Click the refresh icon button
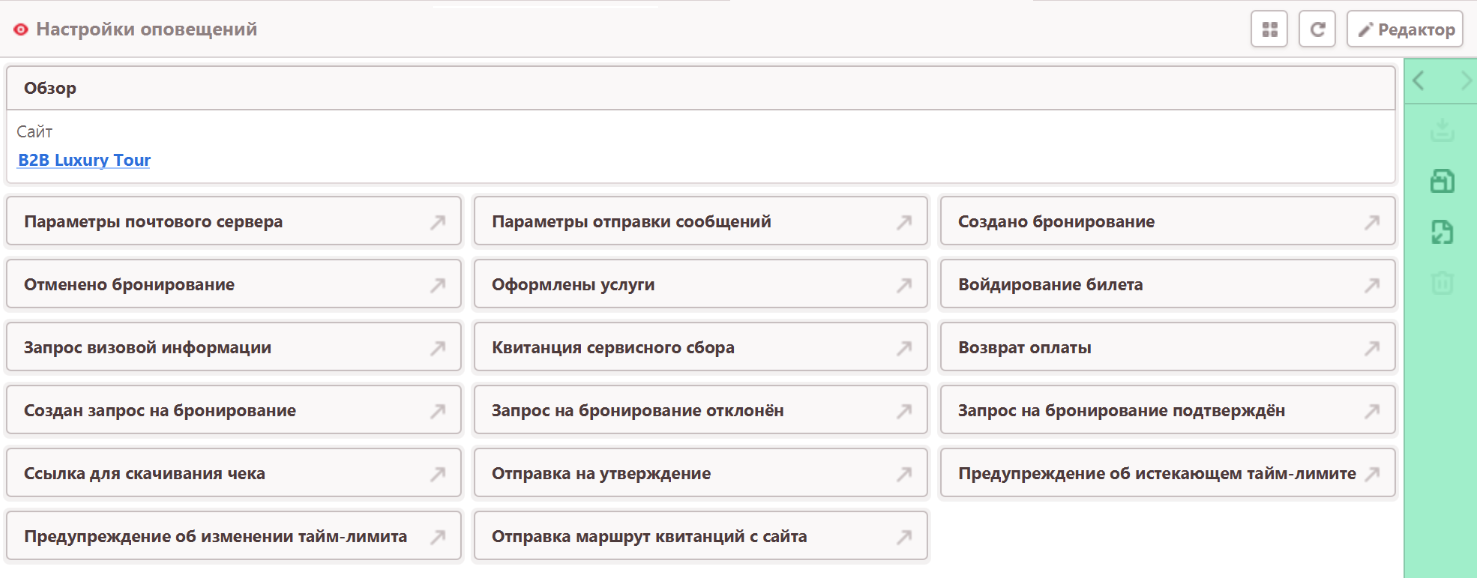This screenshot has width=1477, height=578. [1317, 30]
